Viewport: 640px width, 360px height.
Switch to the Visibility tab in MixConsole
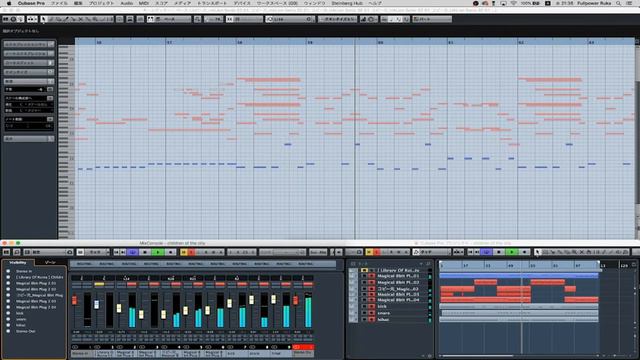18,262
